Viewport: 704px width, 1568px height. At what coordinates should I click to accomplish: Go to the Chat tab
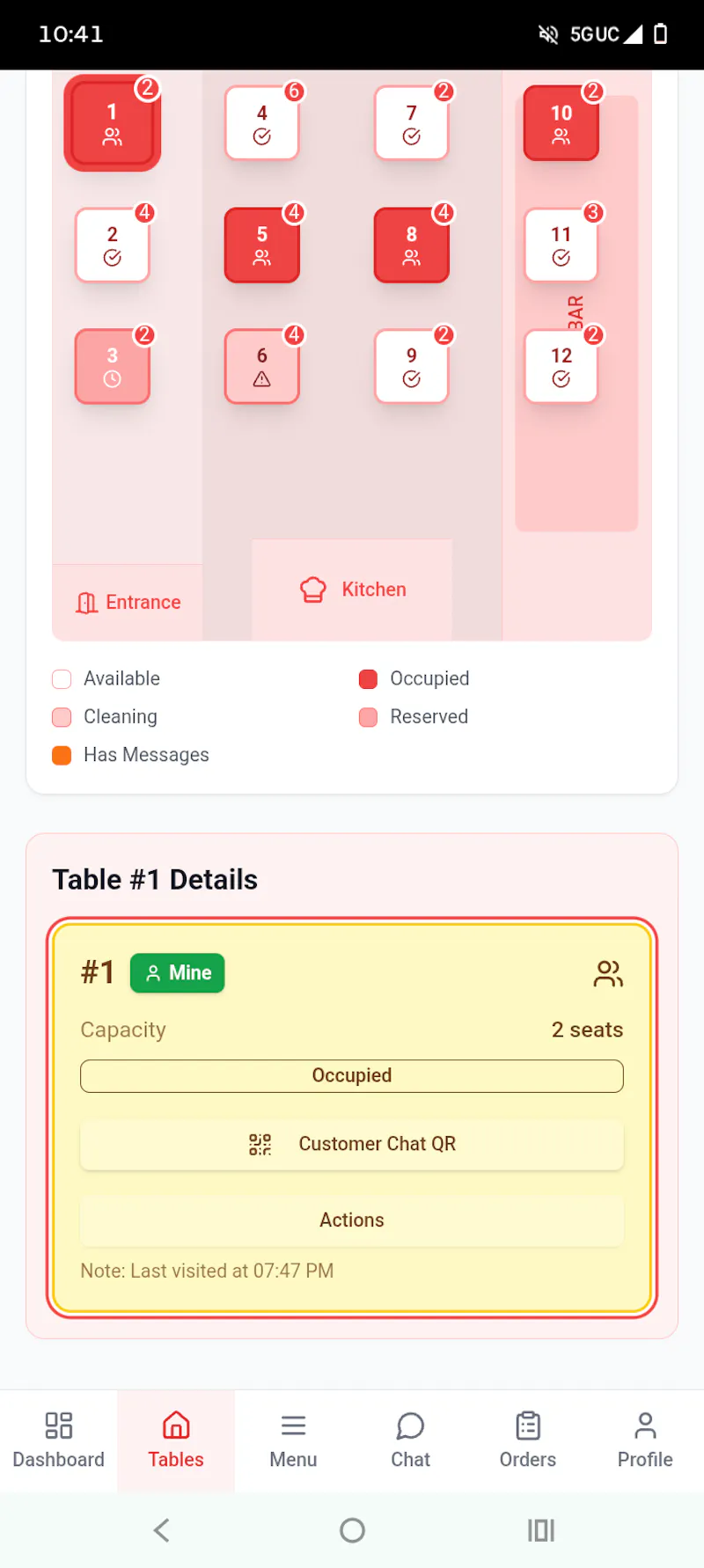pos(411,1441)
